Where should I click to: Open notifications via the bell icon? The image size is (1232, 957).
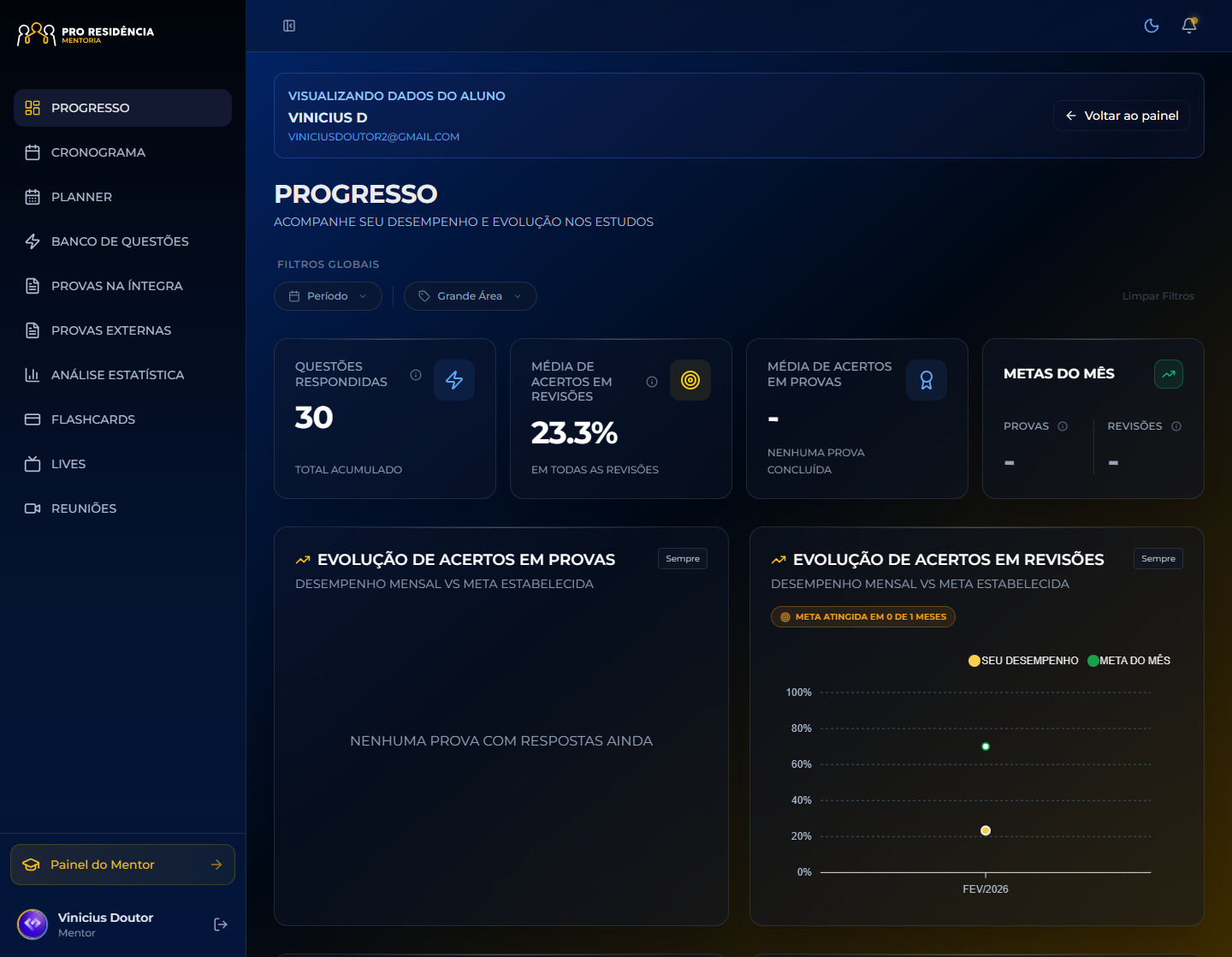click(x=1189, y=26)
